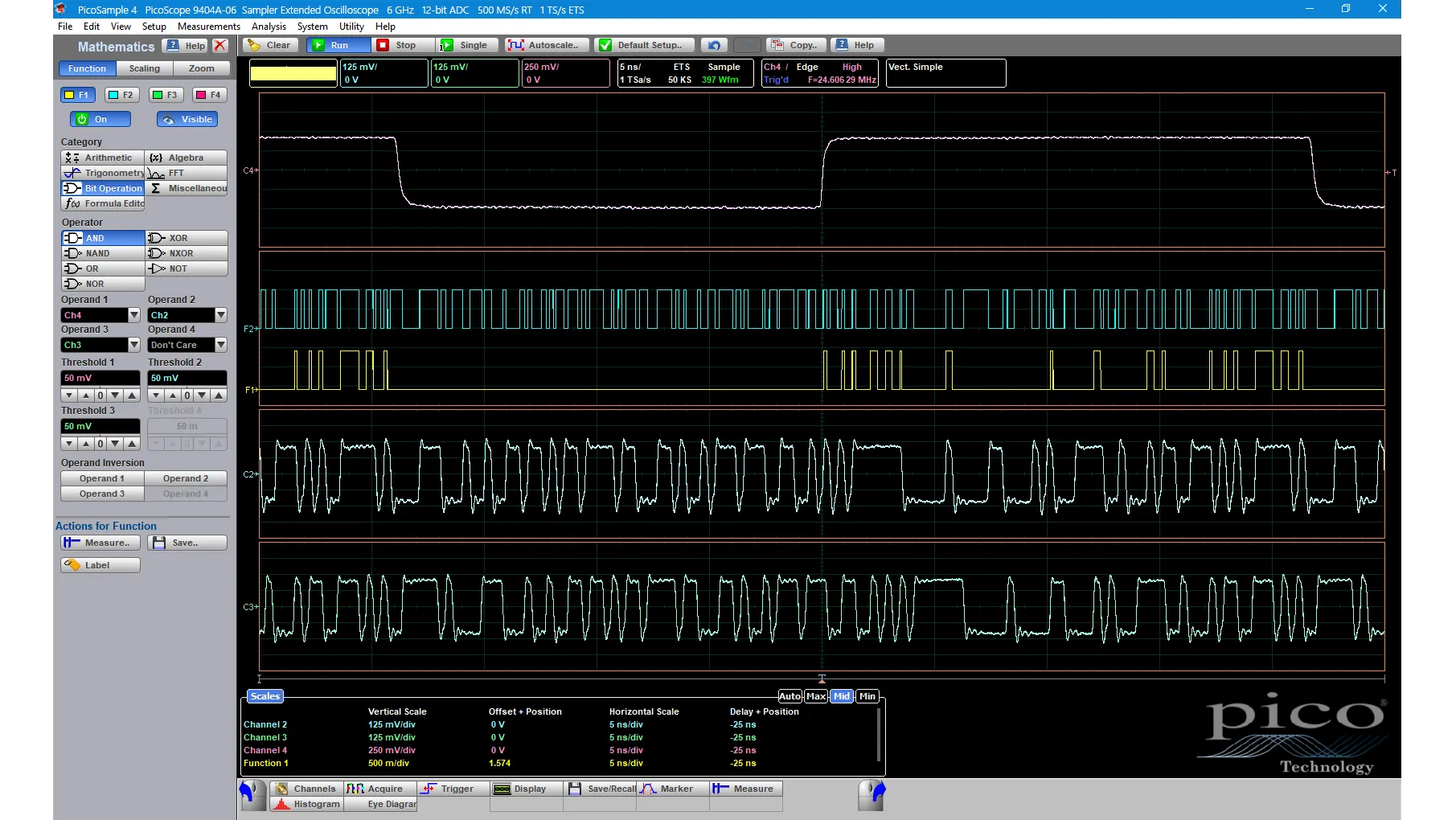Click the yellow F1 color readout box
Image resolution: width=1456 pixels, height=820 pixels.
pos(293,73)
